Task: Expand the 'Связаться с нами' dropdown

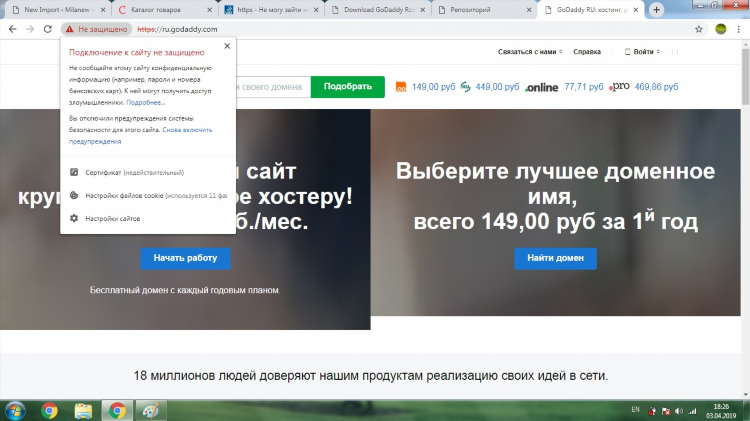Action: pos(530,52)
